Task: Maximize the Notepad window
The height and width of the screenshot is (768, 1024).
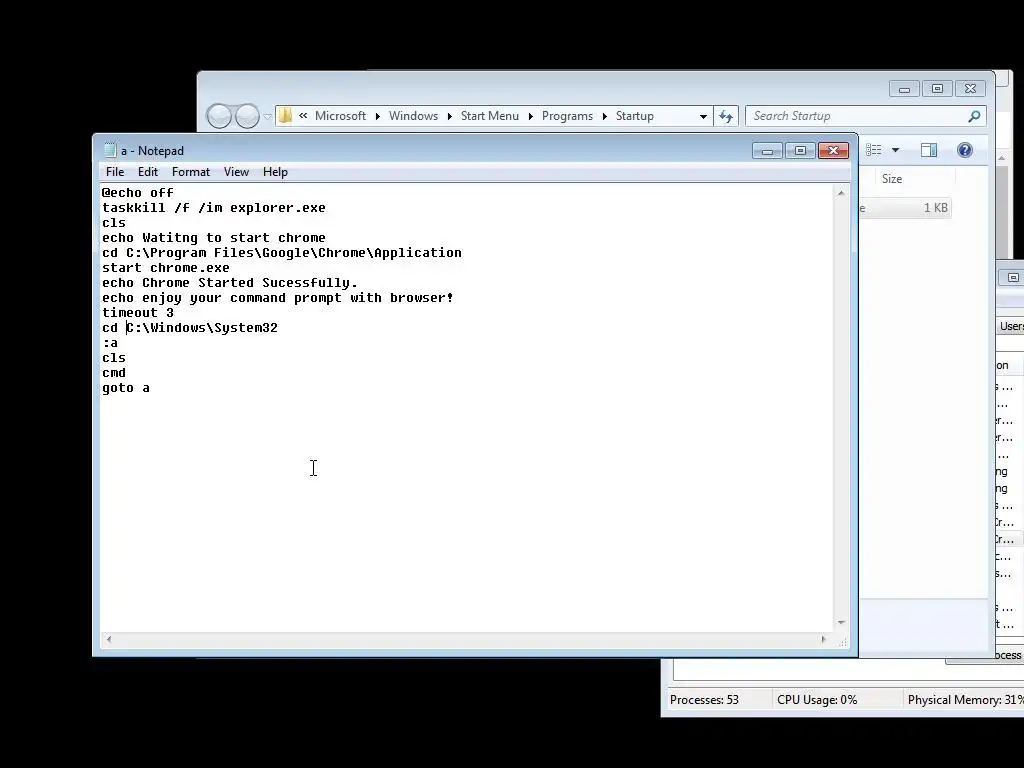Action: (x=800, y=151)
